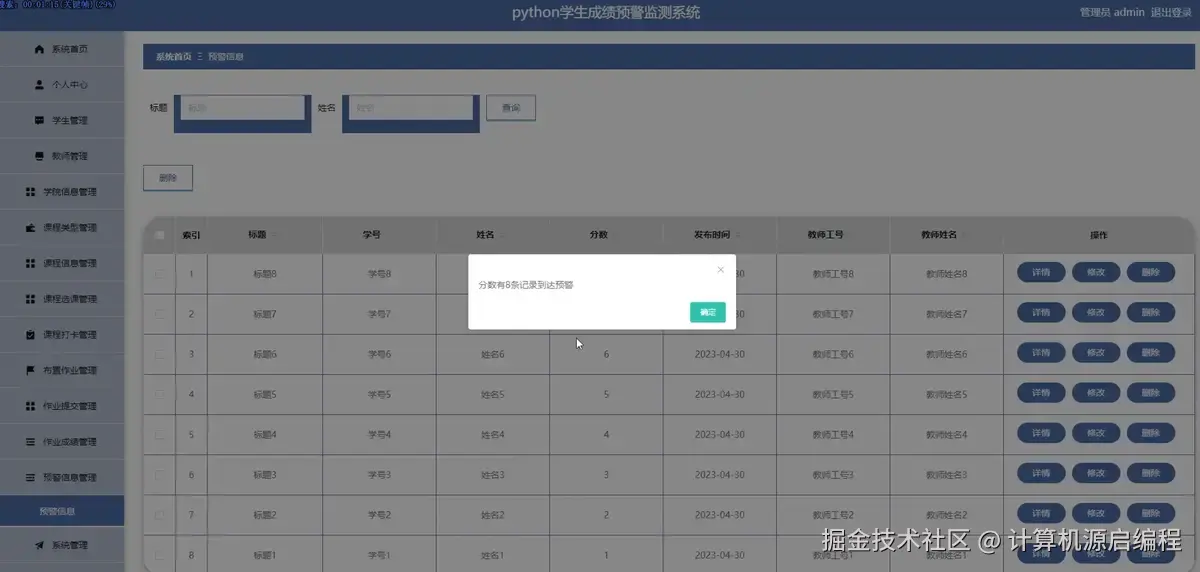Image resolution: width=1200 pixels, height=572 pixels.
Task: Click the icon beside 学生管理
Action: pos(39,120)
